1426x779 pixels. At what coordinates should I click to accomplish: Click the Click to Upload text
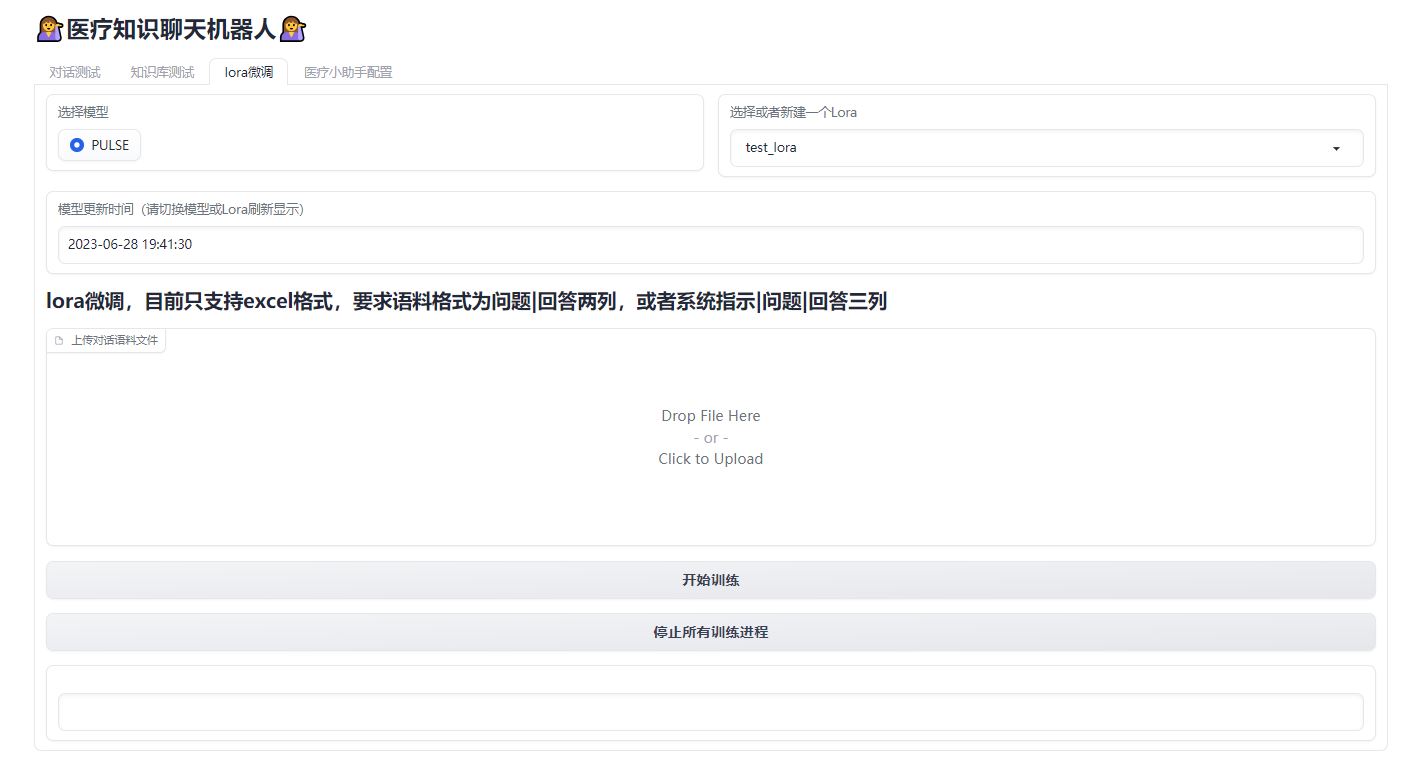(711, 459)
